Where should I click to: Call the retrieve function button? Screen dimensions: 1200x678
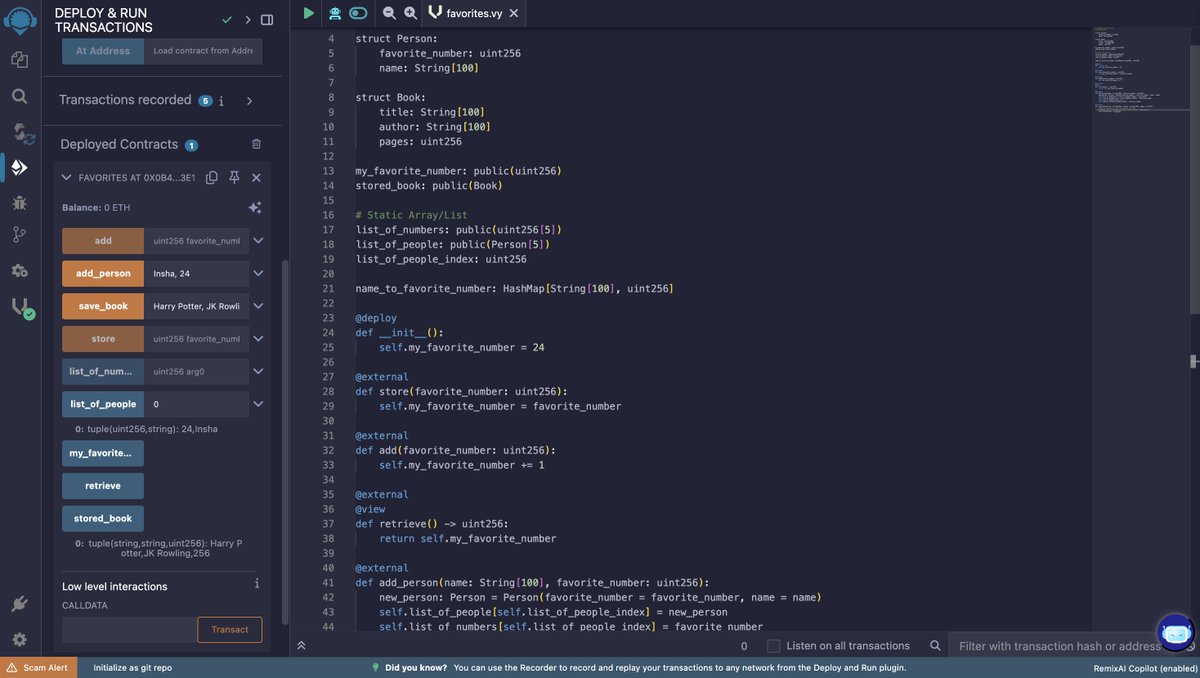coord(103,486)
